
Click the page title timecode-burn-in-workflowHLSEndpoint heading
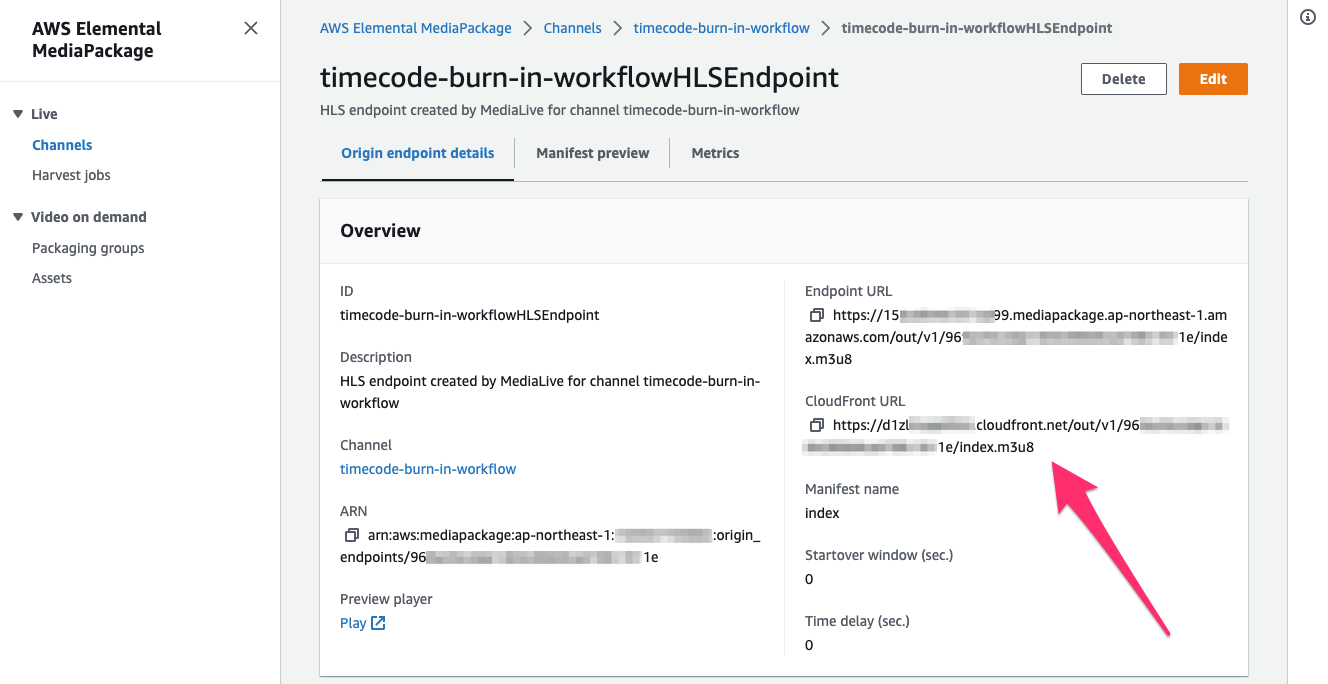[579, 78]
